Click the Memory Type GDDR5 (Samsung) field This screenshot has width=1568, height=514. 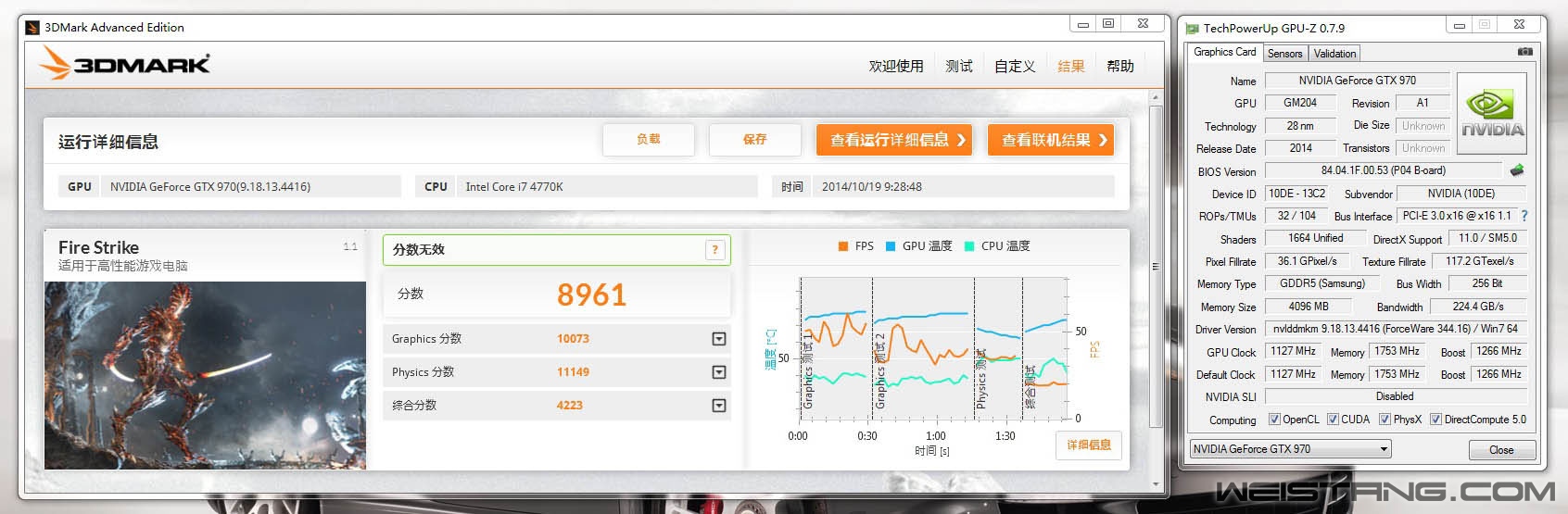1322,283
